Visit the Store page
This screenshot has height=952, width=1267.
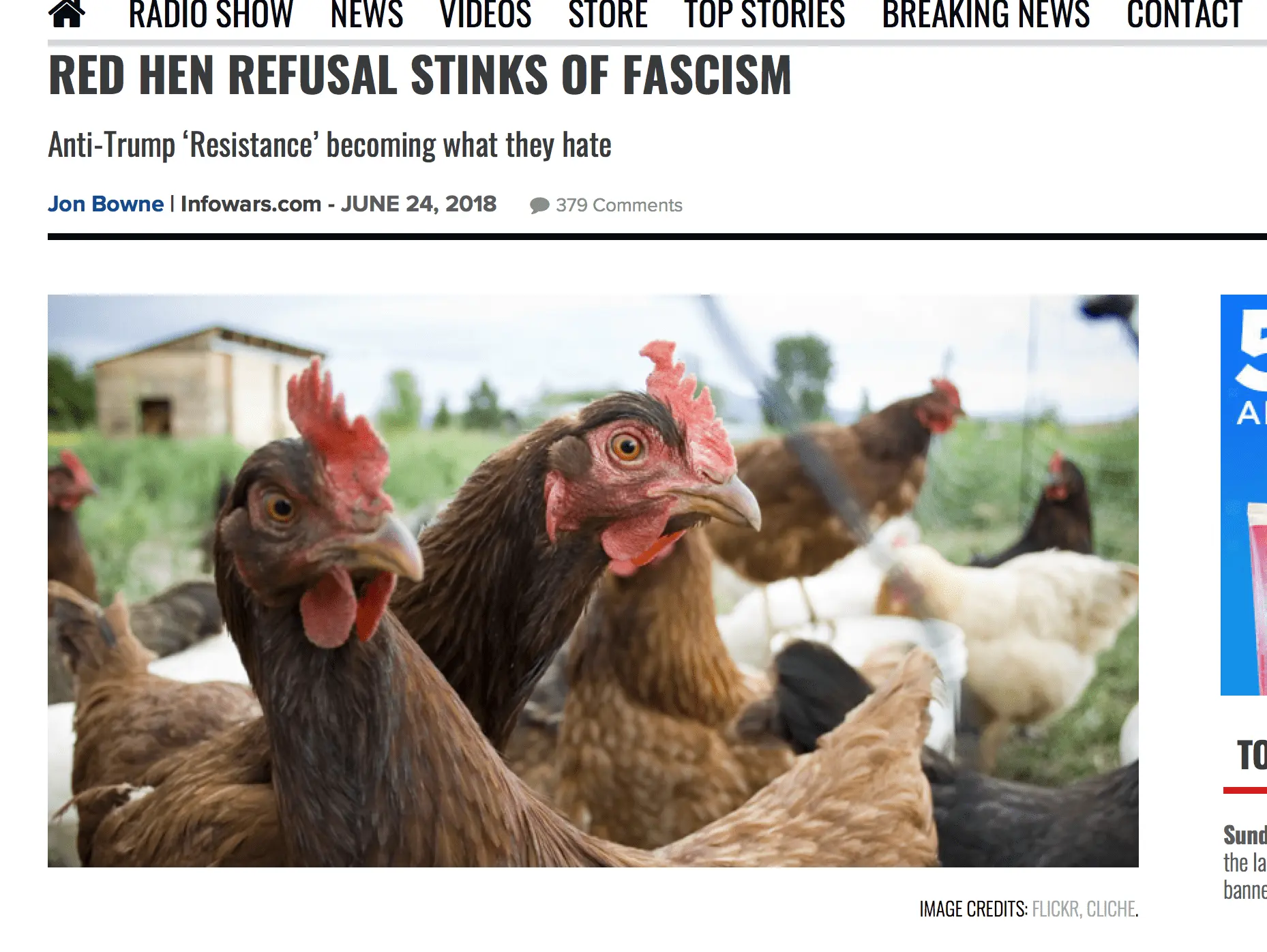[608, 14]
